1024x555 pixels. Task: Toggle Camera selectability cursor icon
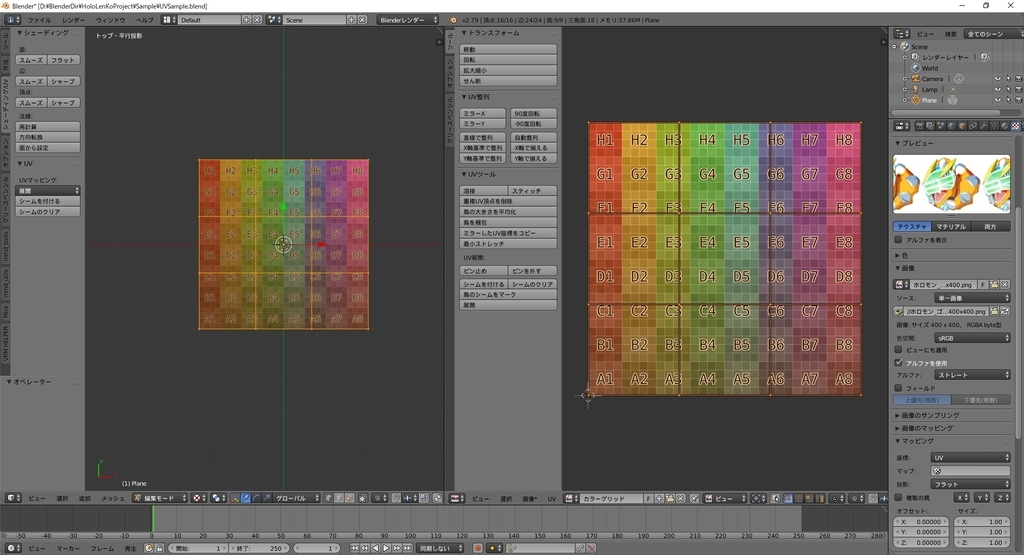pyautogui.click(x=1008, y=79)
